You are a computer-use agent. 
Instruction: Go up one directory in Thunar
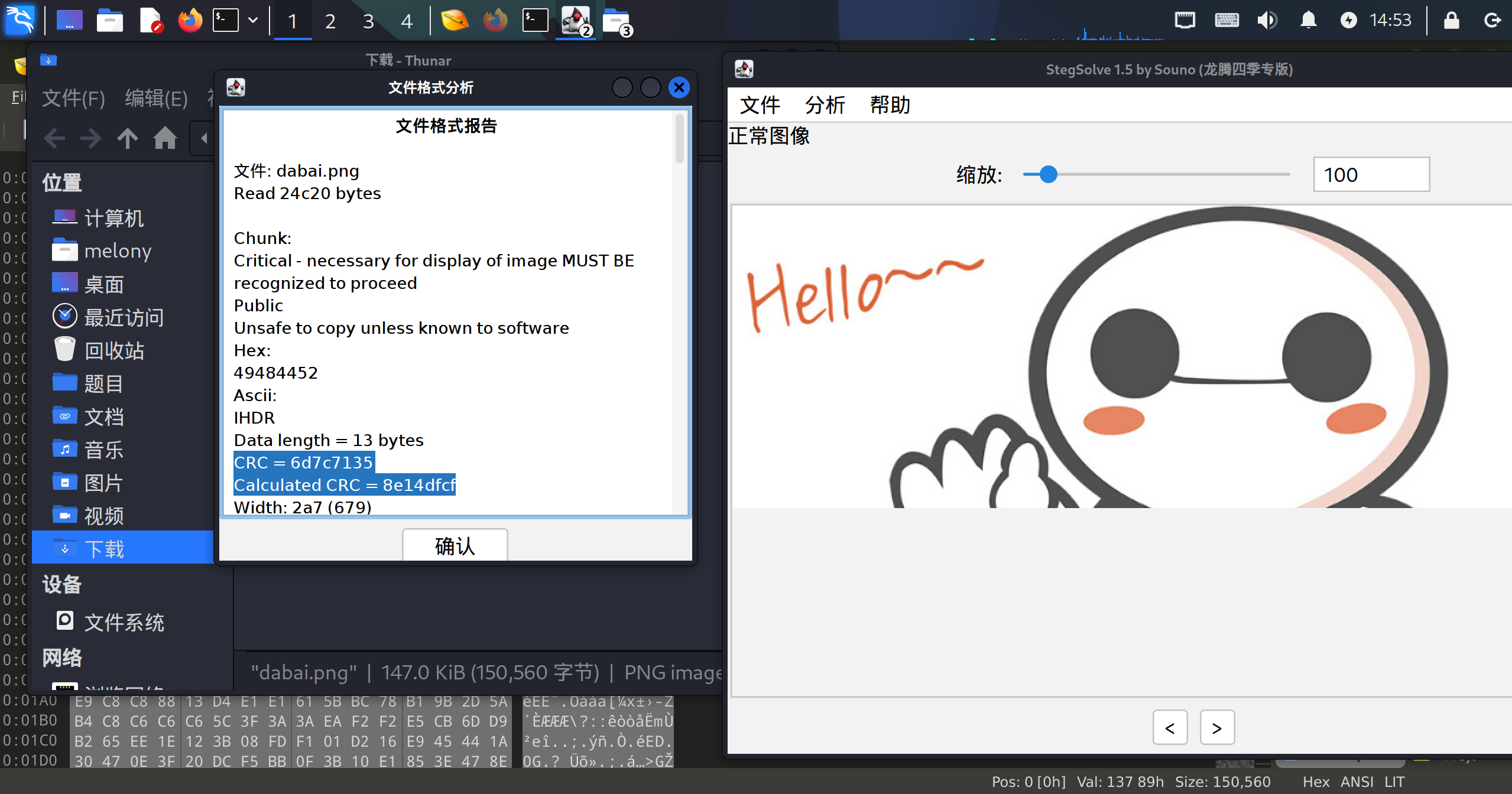pyautogui.click(x=127, y=139)
